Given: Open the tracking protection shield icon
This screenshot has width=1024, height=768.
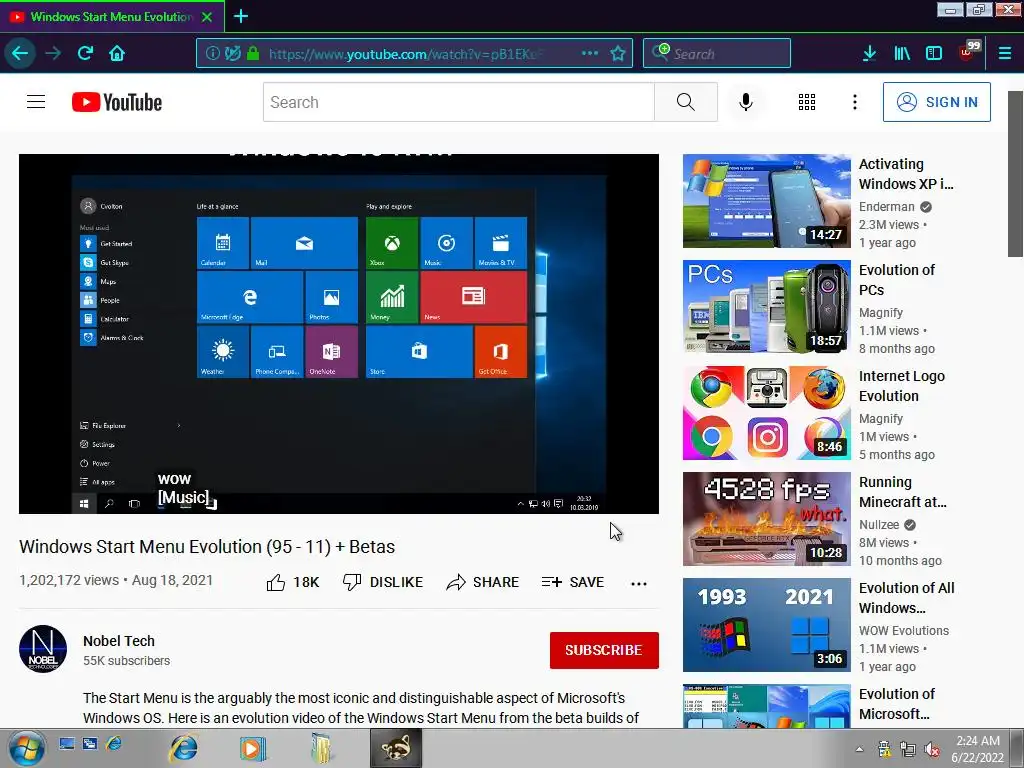Looking at the screenshot, I should click(232, 53).
